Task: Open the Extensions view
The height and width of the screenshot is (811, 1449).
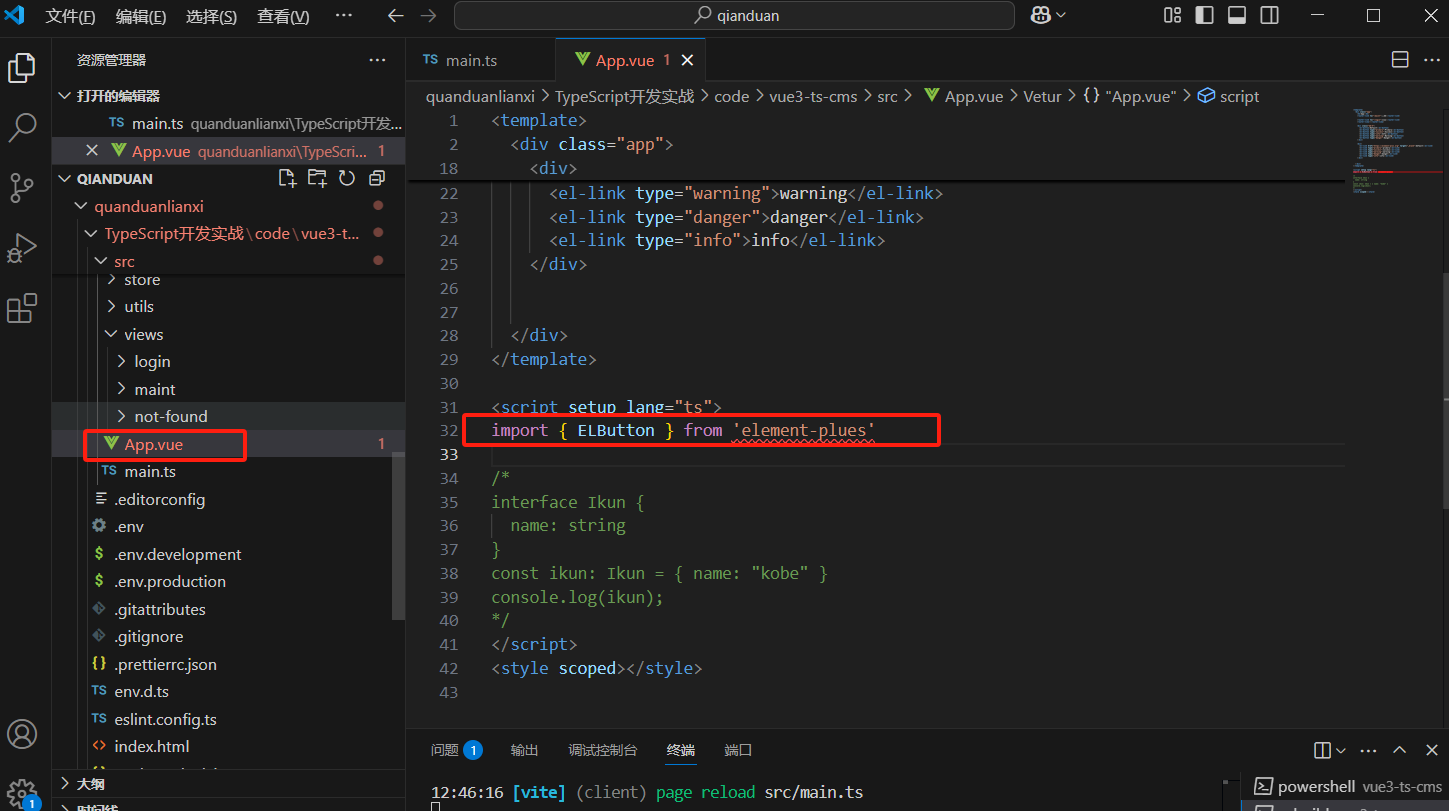Action: (x=22, y=308)
